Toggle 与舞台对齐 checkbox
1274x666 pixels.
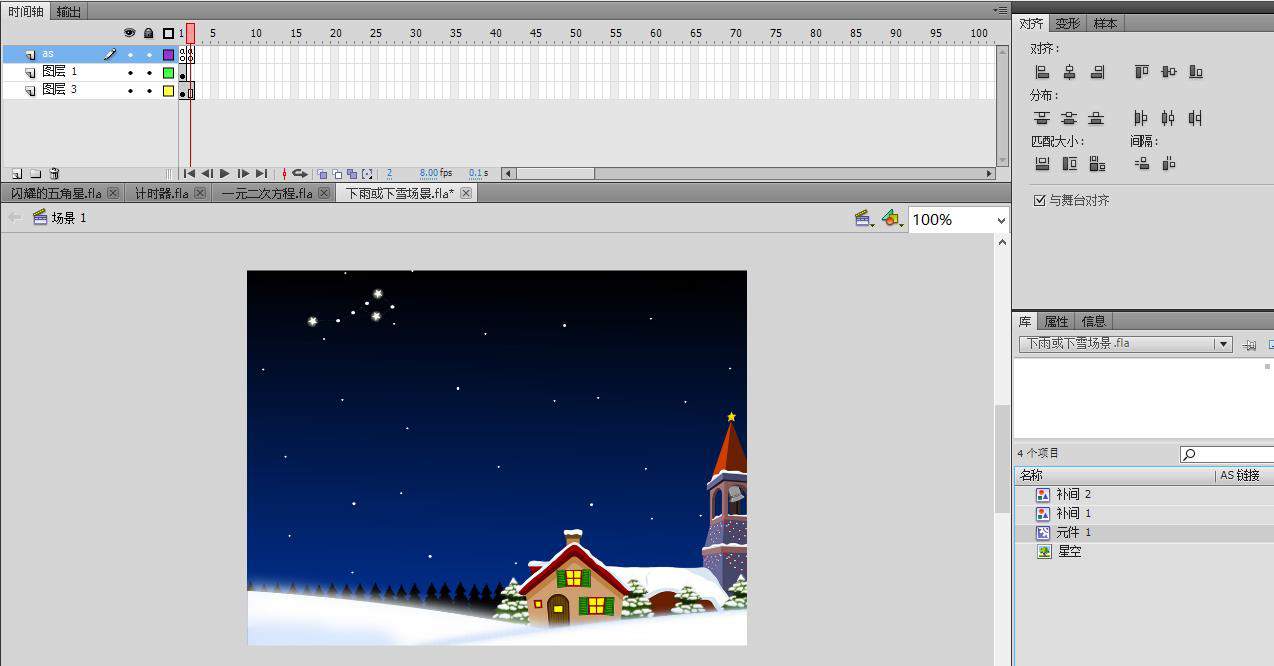1040,201
